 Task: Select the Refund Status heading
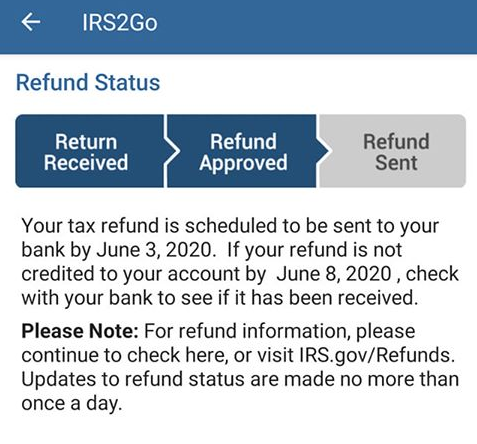(x=88, y=82)
